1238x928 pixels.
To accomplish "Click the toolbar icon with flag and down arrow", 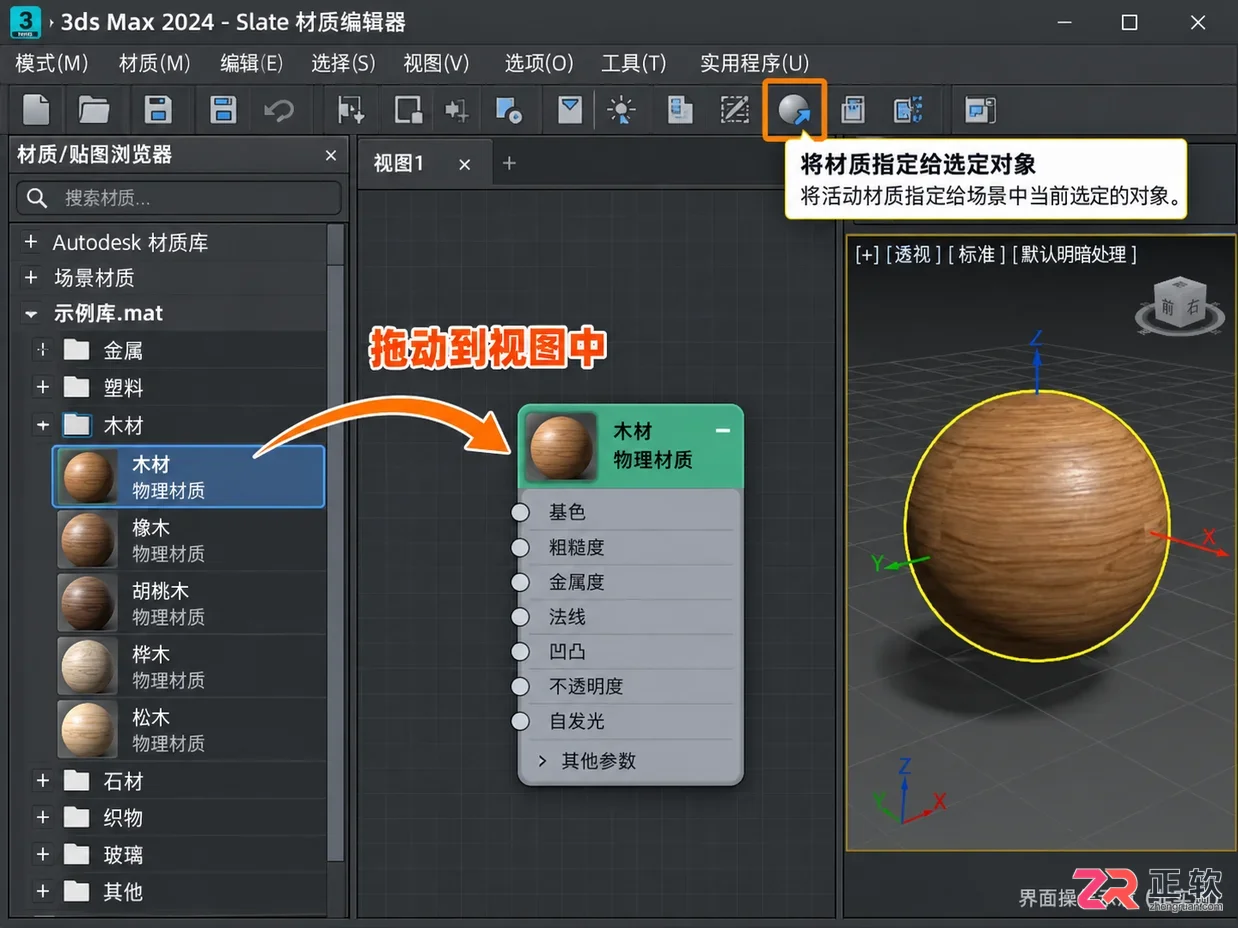I will 350,109.
